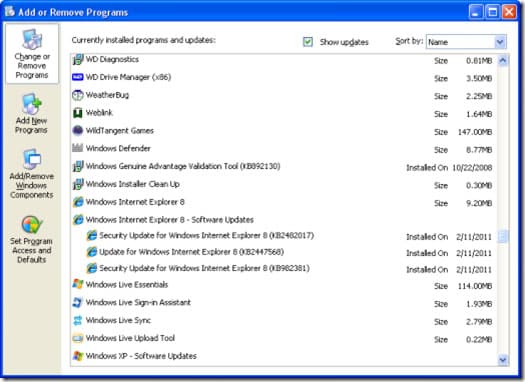
Task: Minimize the Add or Remove Programs window
Action: pyautogui.click(x=476, y=12)
